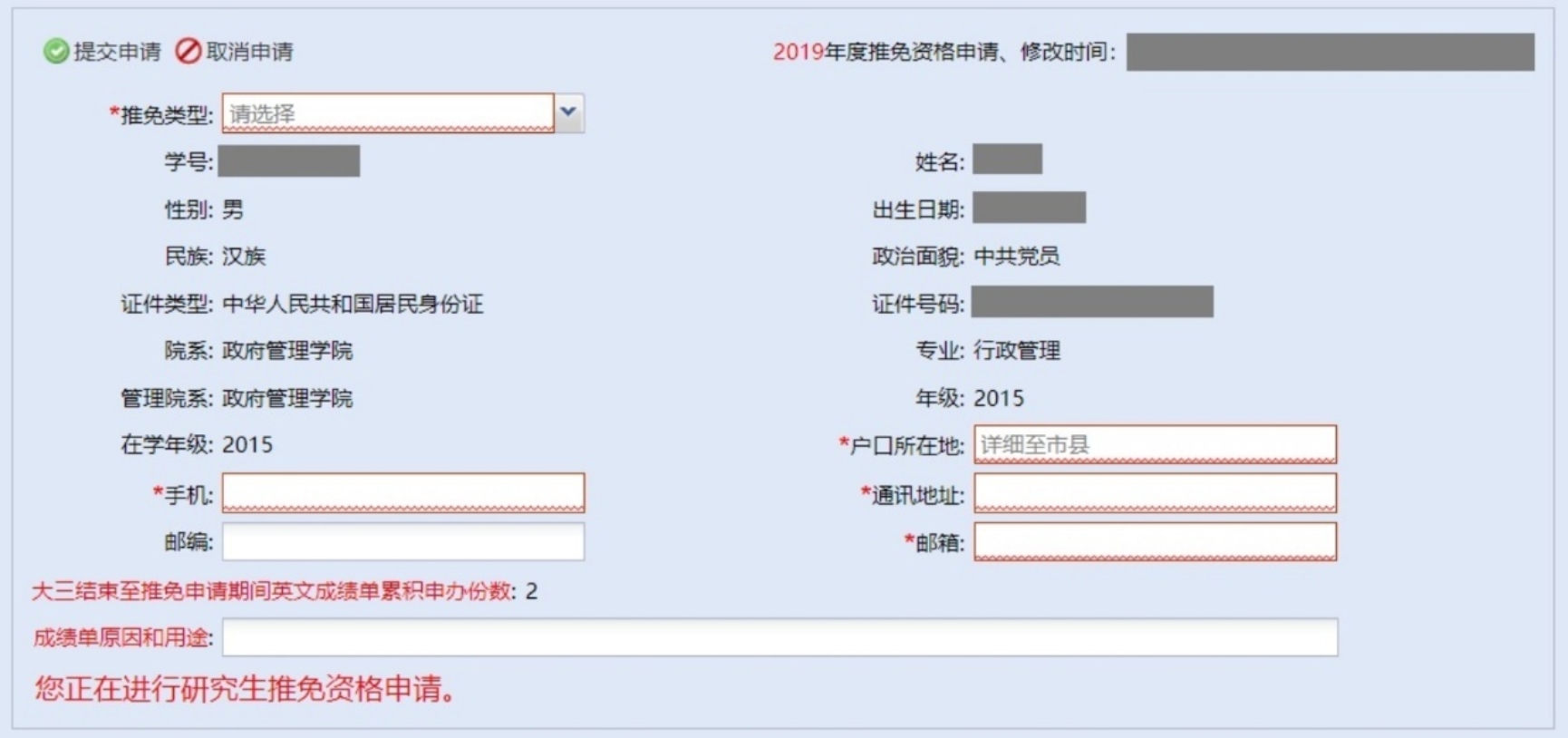Image resolution: width=1568 pixels, height=738 pixels.
Task: Focus the 户口所在地 input field
Action: click(1154, 444)
